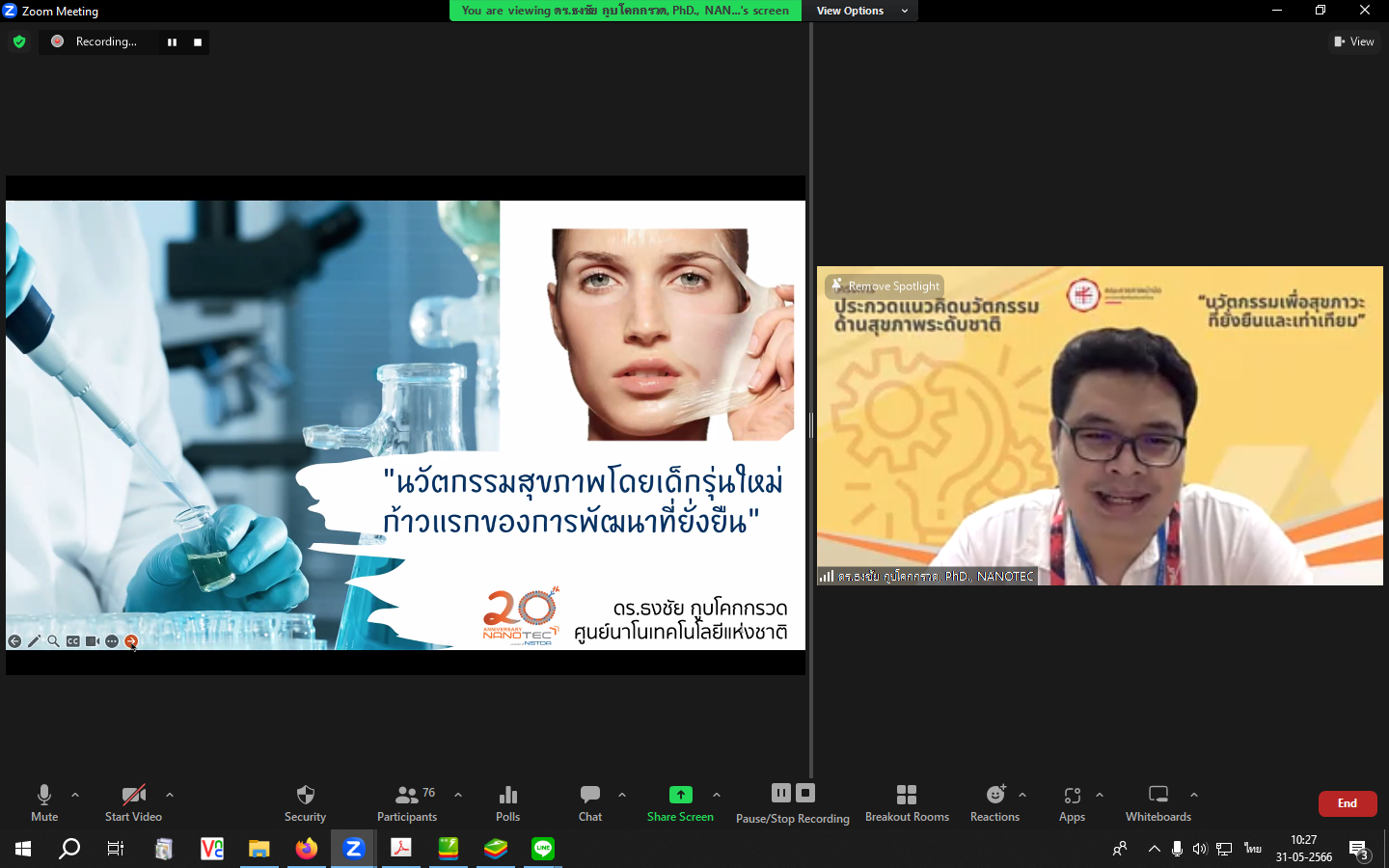Expand the audio options arrow beside Mute
The height and width of the screenshot is (868, 1389).
click(75, 795)
